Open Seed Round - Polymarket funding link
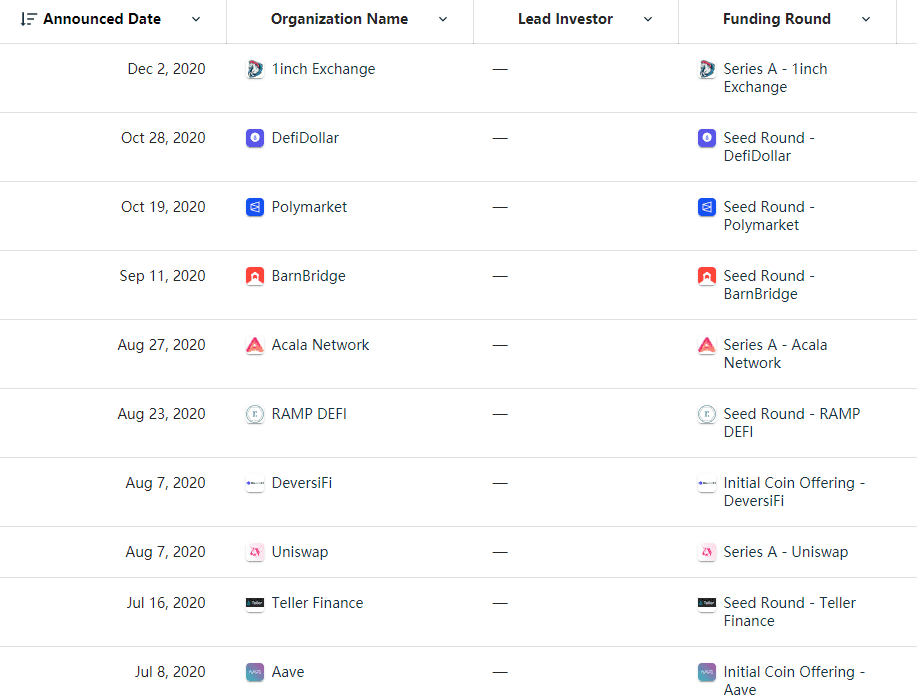This screenshot has width=917, height=700. 769,216
